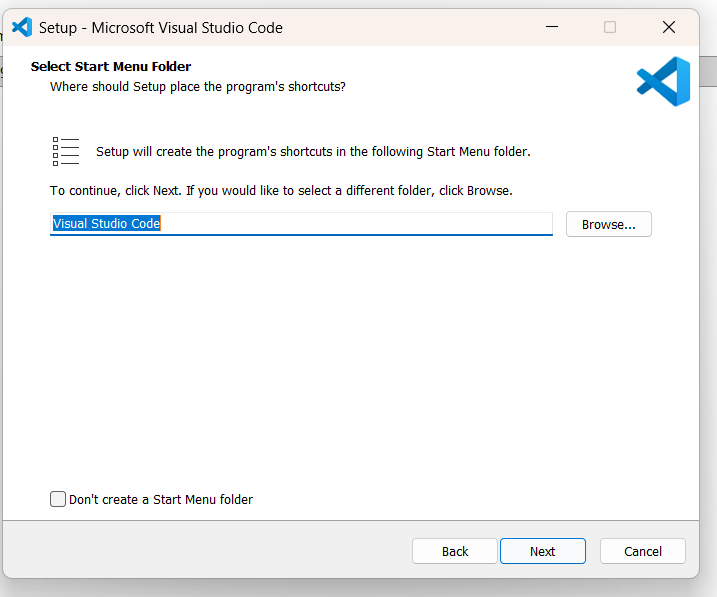Close the setup window
This screenshot has height=597, width=717.
(669, 27)
